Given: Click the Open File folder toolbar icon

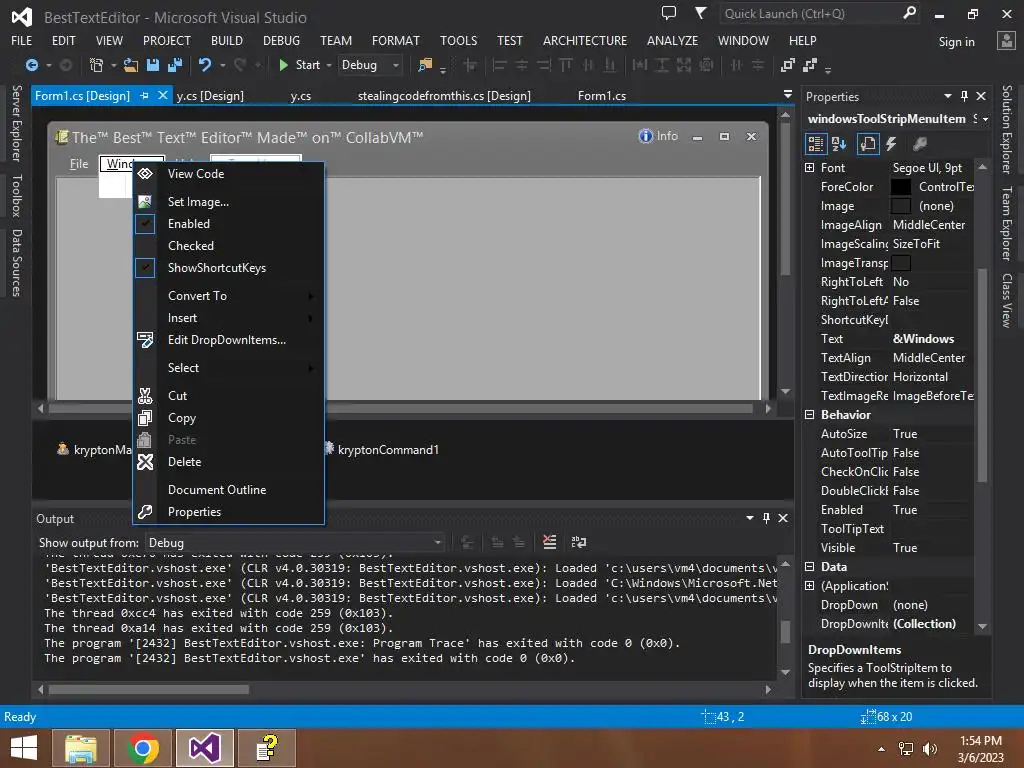Looking at the screenshot, I should click(x=131, y=65).
